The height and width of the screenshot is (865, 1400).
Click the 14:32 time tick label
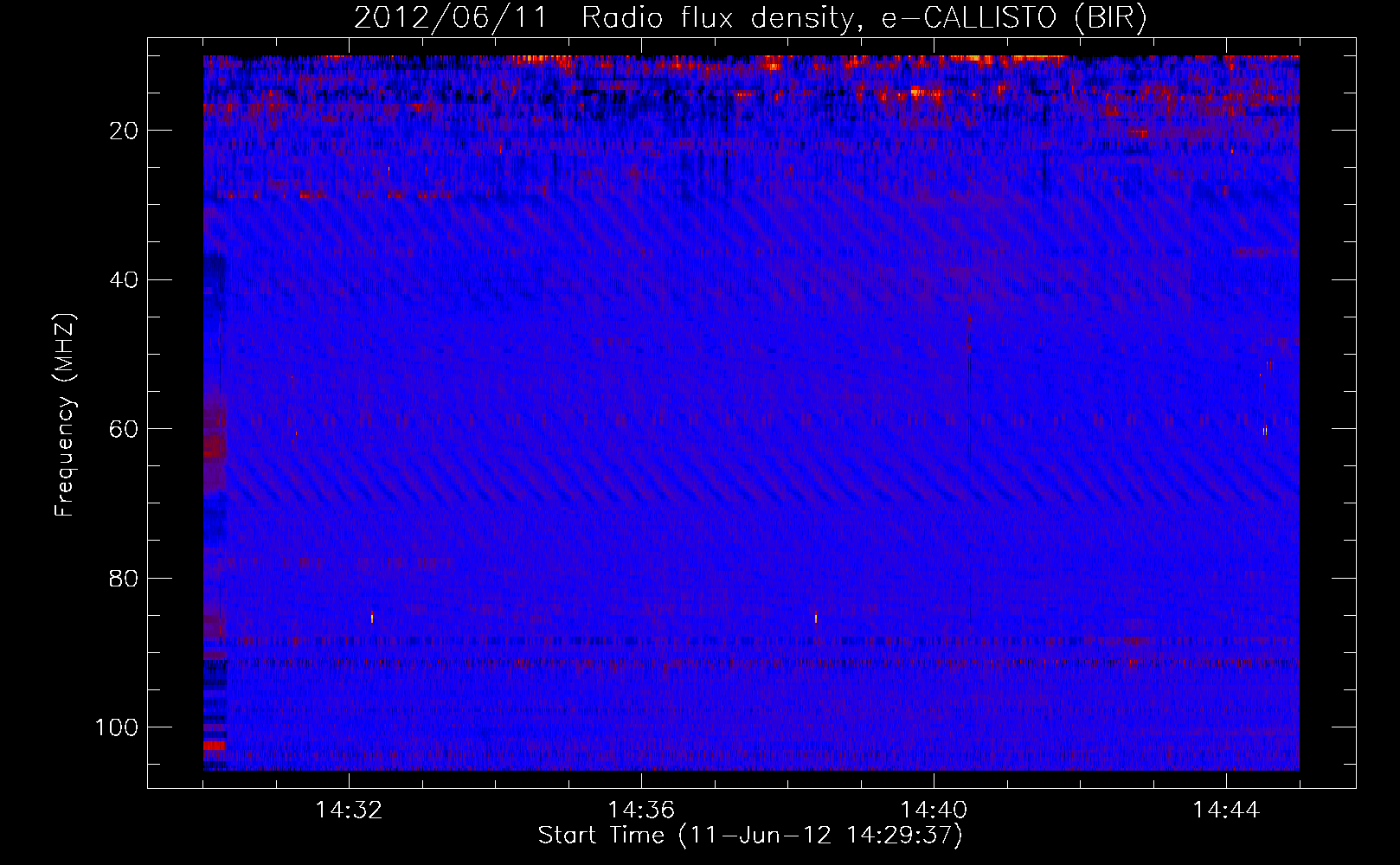(349, 811)
